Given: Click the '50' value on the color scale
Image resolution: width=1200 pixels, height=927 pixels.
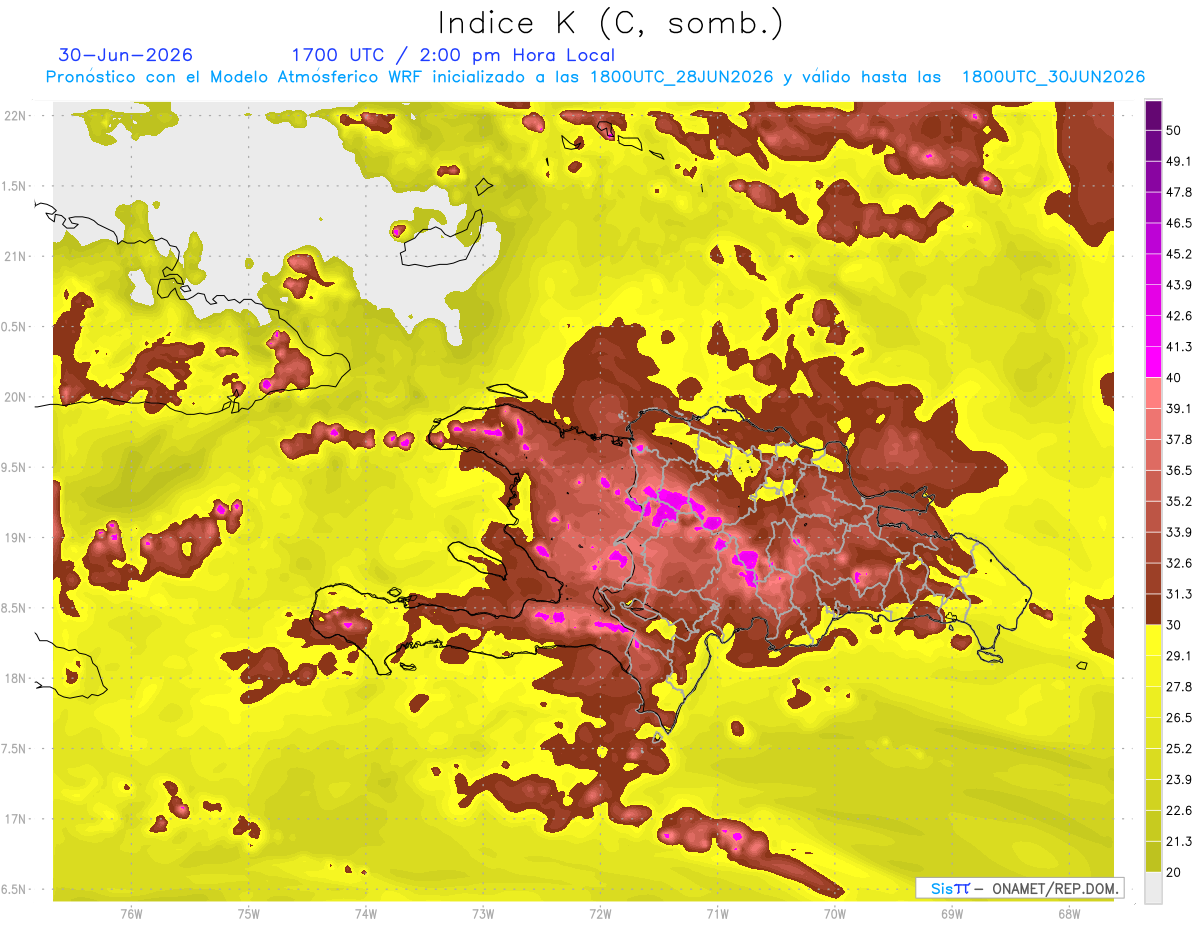Looking at the screenshot, I should tap(1175, 131).
